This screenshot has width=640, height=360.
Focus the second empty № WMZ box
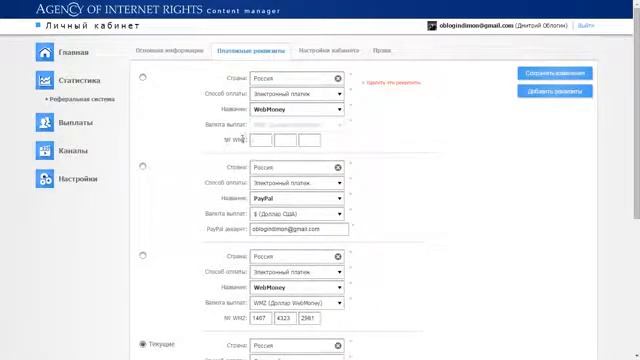point(285,140)
